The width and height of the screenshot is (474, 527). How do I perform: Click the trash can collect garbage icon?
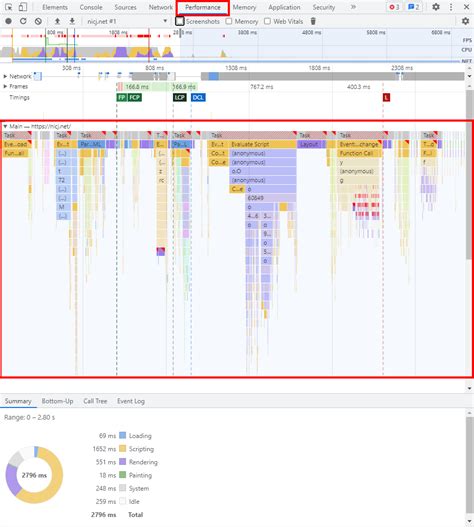click(313, 21)
